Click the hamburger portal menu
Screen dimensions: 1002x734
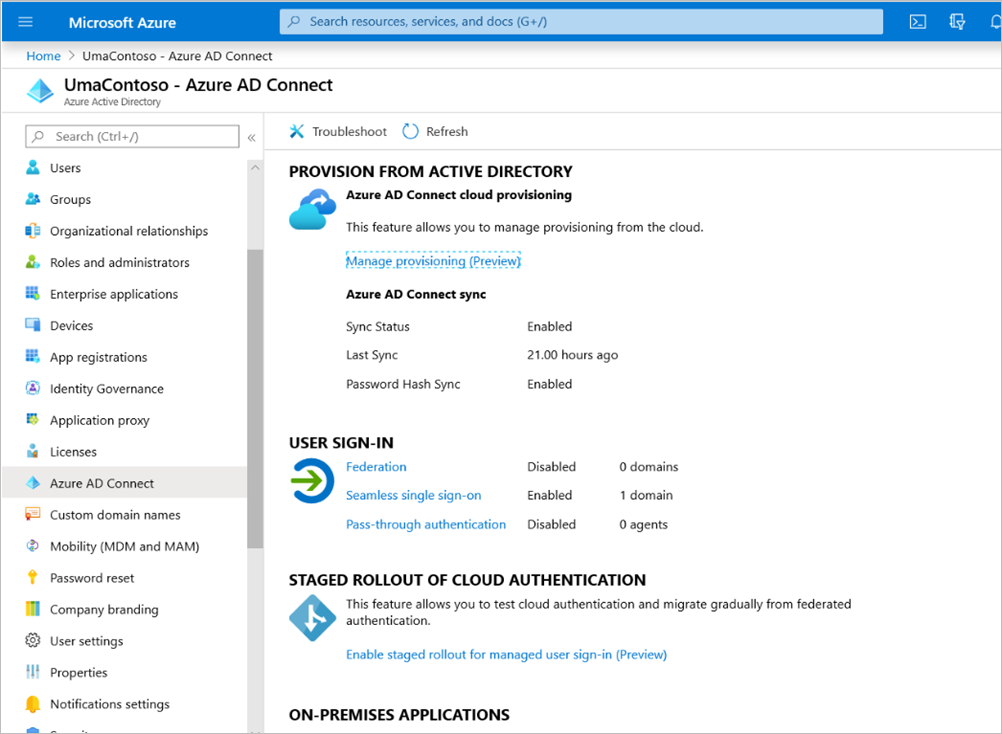[25, 21]
